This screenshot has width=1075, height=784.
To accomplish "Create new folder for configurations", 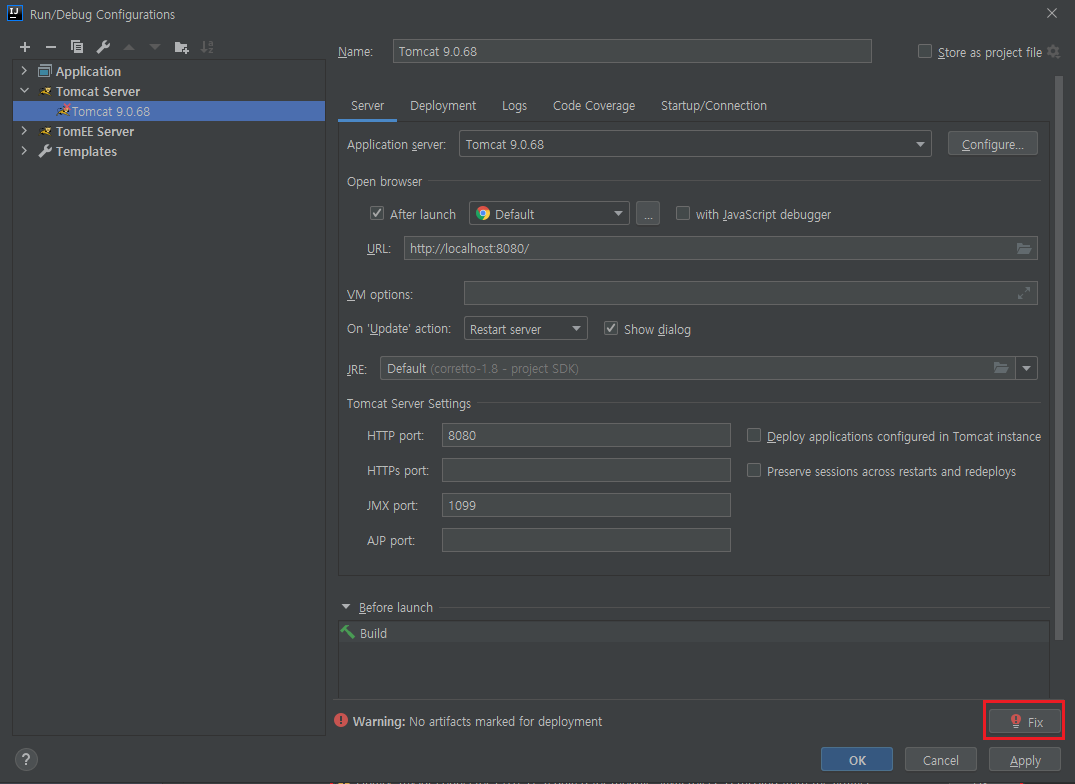I will 181,47.
